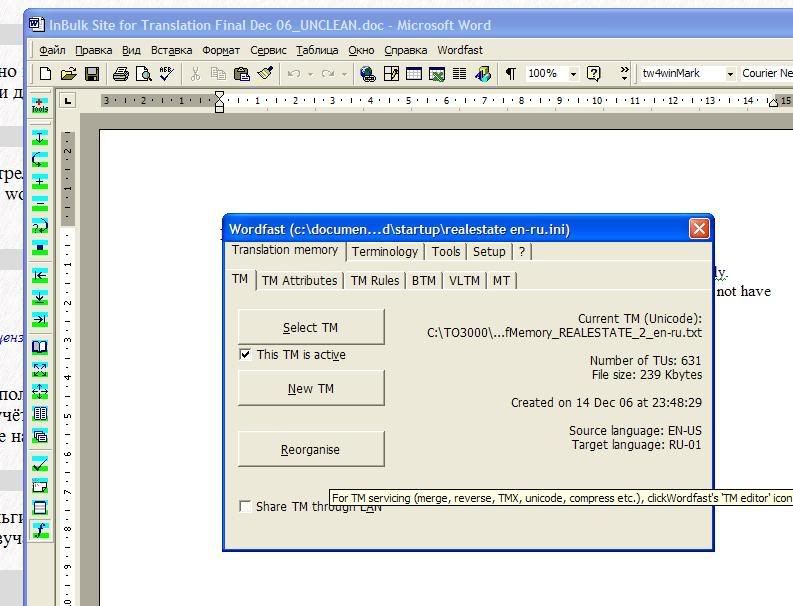793x606 pixels.
Task: Click Wordfast End translation square icon
Action: pyautogui.click(x=40, y=247)
